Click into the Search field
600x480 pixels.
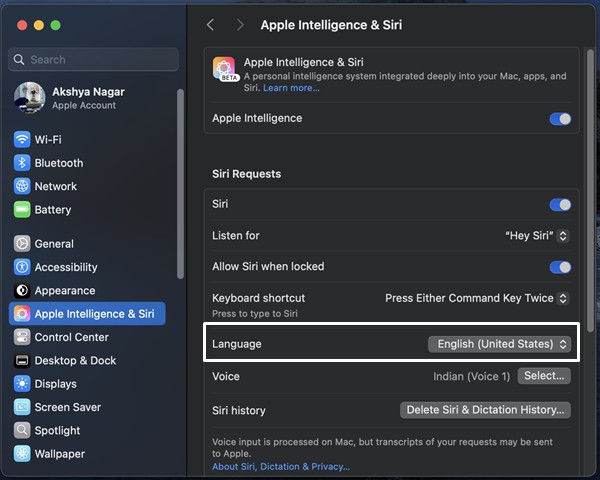click(93, 59)
